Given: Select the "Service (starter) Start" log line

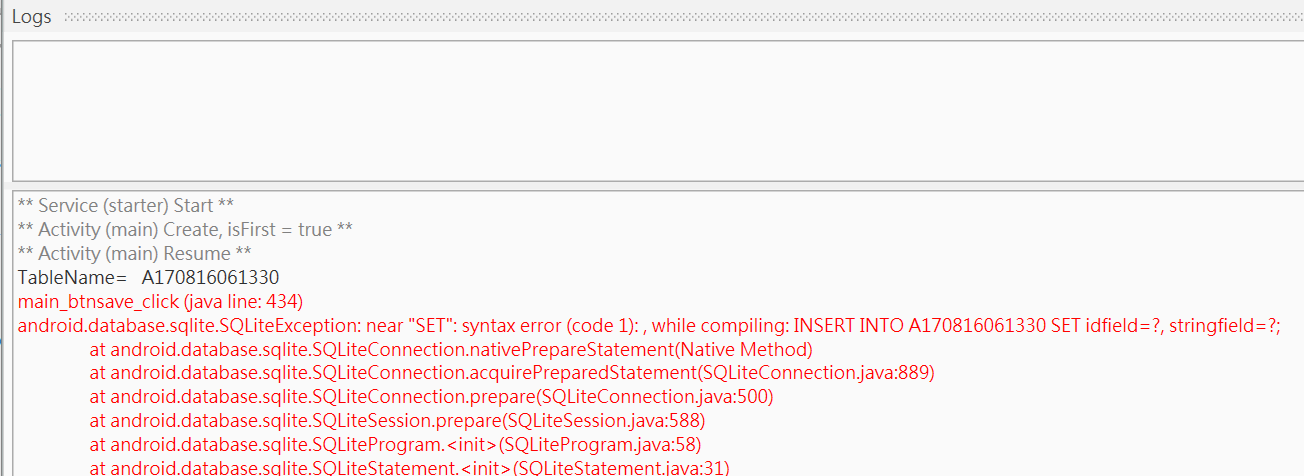Looking at the screenshot, I should pyautogui.click(x=126, y=206).
